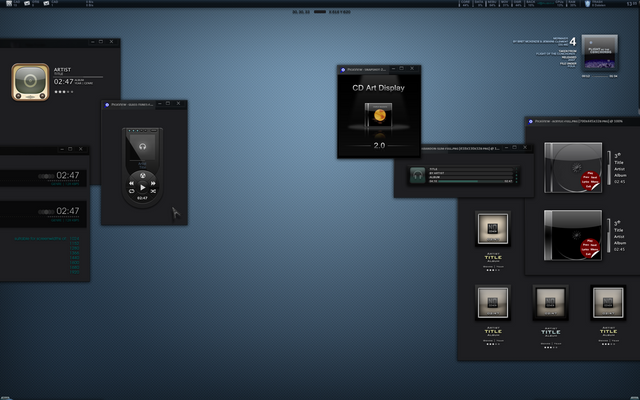Image resolution: width=640 pixels, height=400 pixels.
Task: Click the large track number 4 on the desktop widget
Action: point(573,41)
